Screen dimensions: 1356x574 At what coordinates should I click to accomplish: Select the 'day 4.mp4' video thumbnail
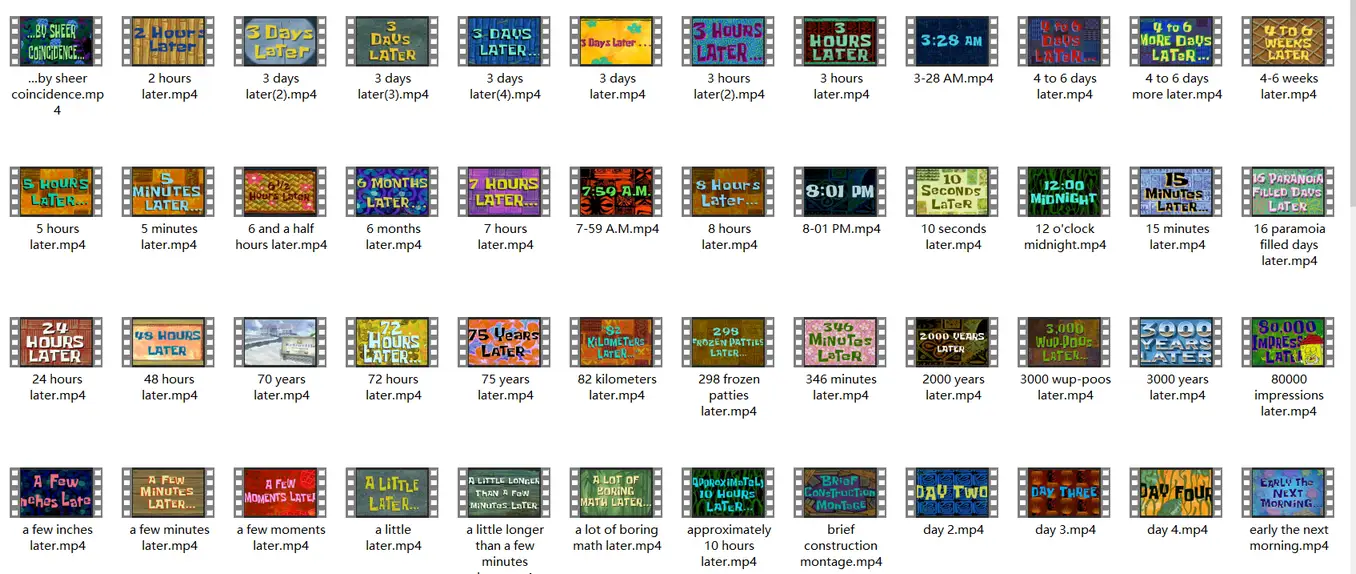coord(1177,493)
